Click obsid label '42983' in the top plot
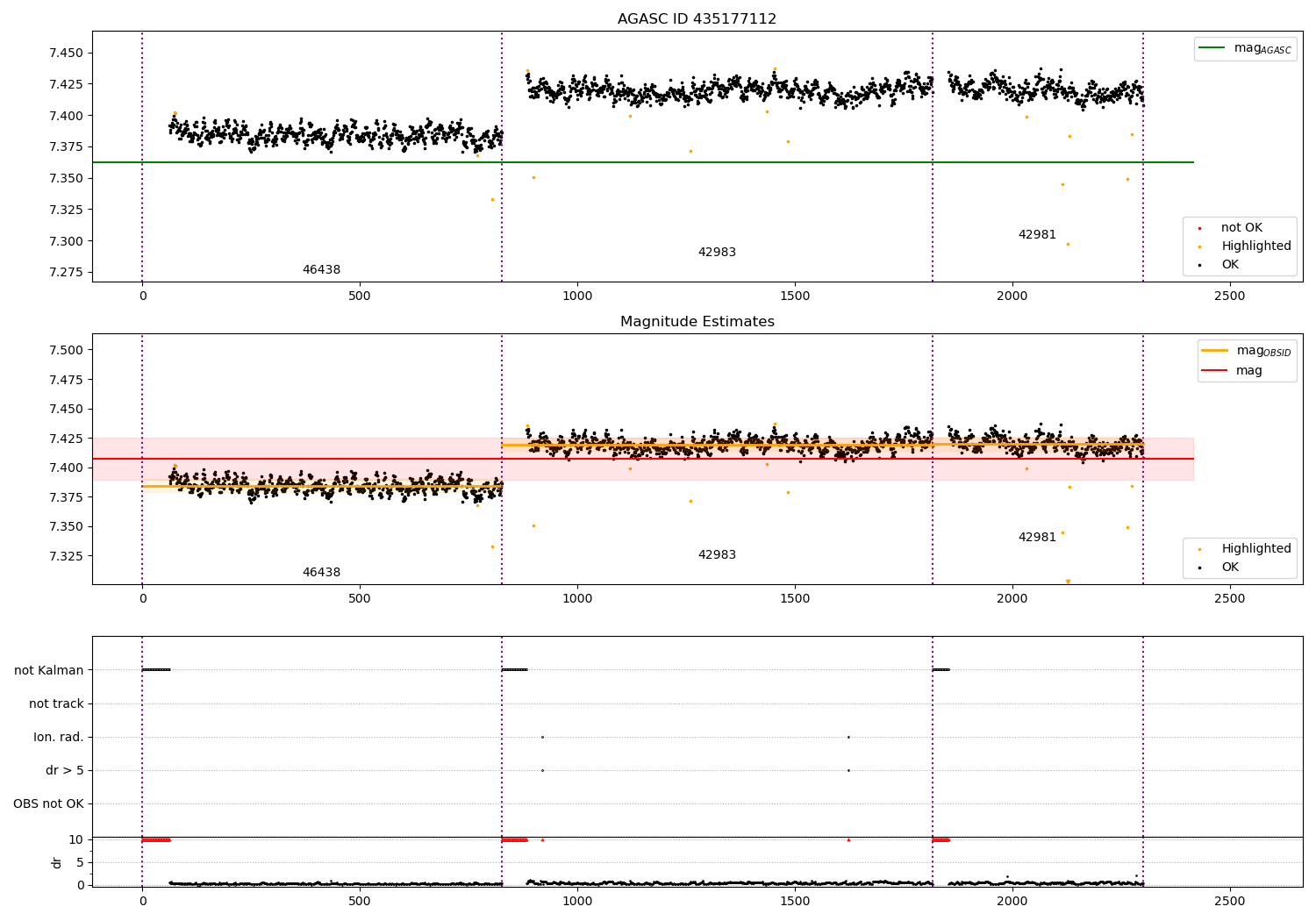This screenshot has height=921, width=1316. 717,253
